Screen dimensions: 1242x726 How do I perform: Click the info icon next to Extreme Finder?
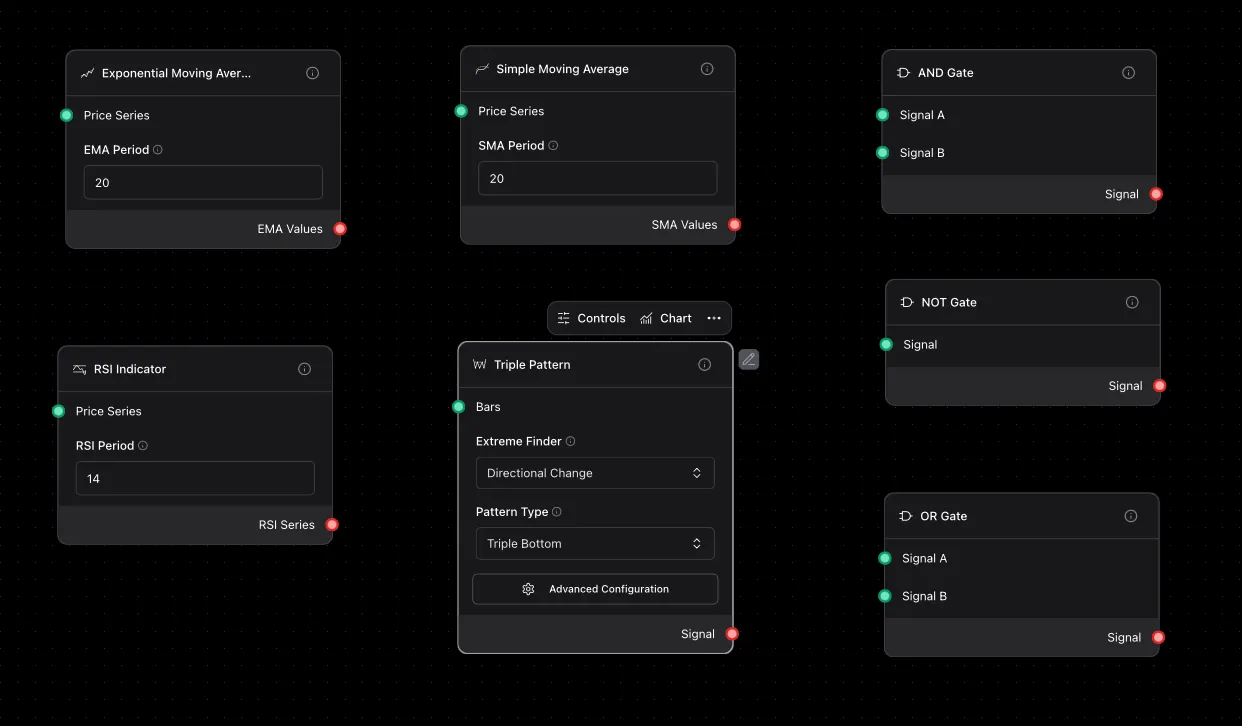click(571, 441)
